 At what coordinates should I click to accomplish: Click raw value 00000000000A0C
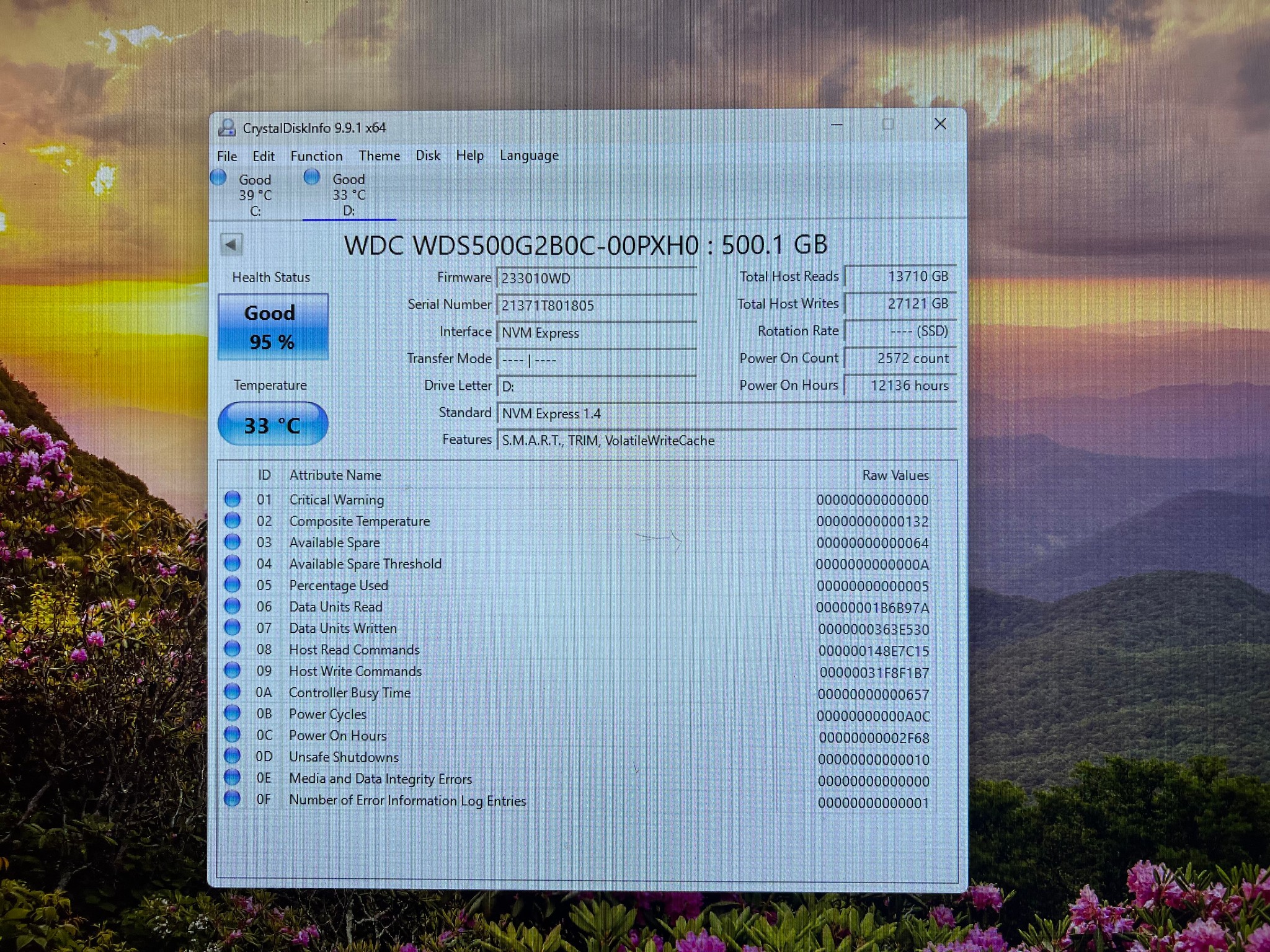click(x=873, y=716)
